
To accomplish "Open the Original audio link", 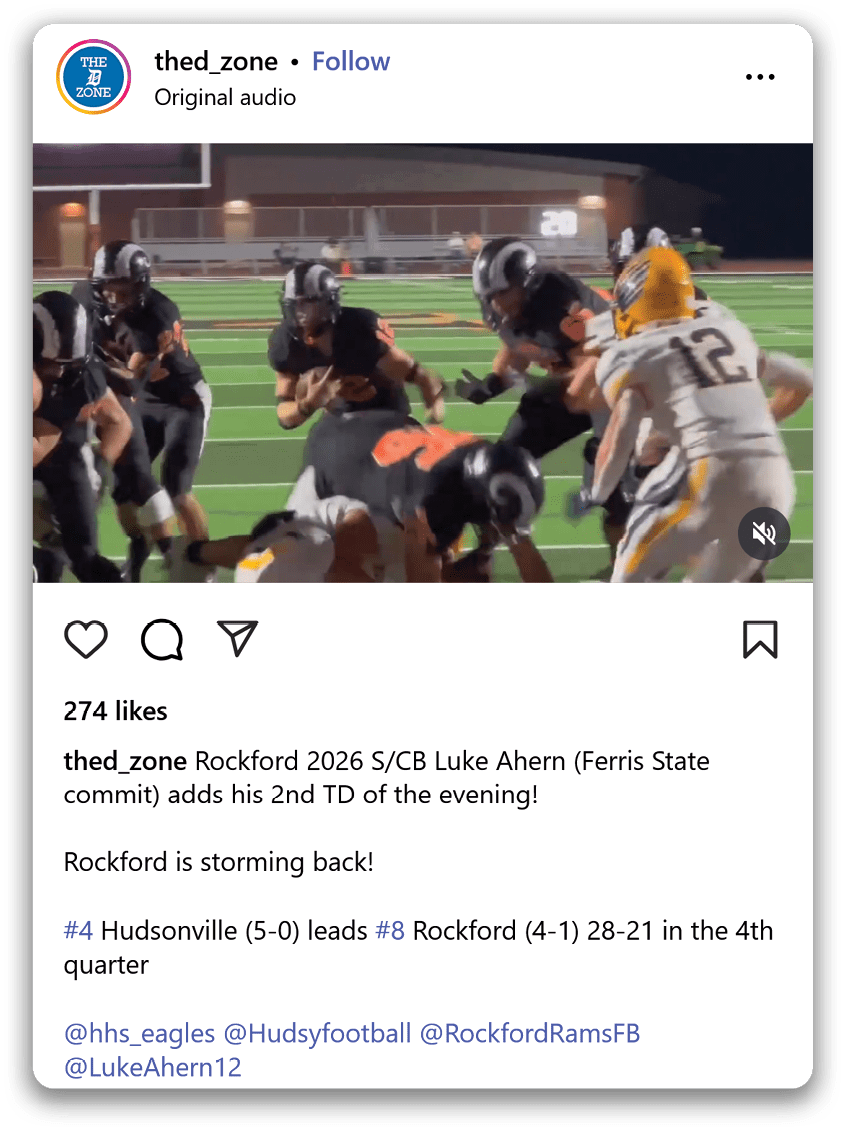I will 225,97.
